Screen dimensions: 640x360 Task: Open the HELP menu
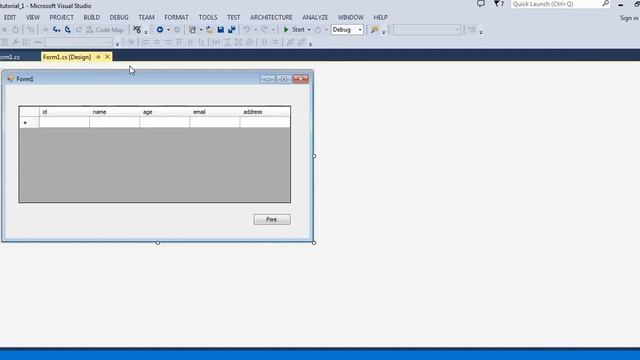[380, 18]
